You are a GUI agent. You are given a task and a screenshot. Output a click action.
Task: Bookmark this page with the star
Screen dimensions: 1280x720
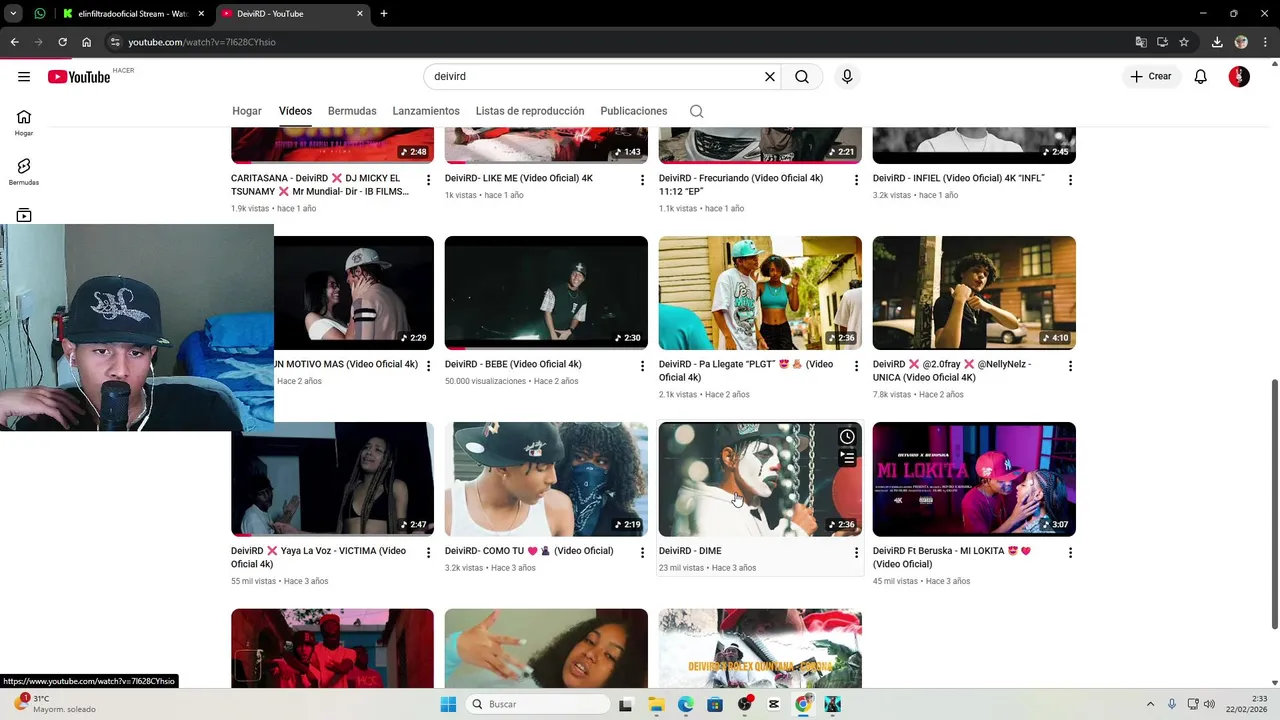[1184, 42]
